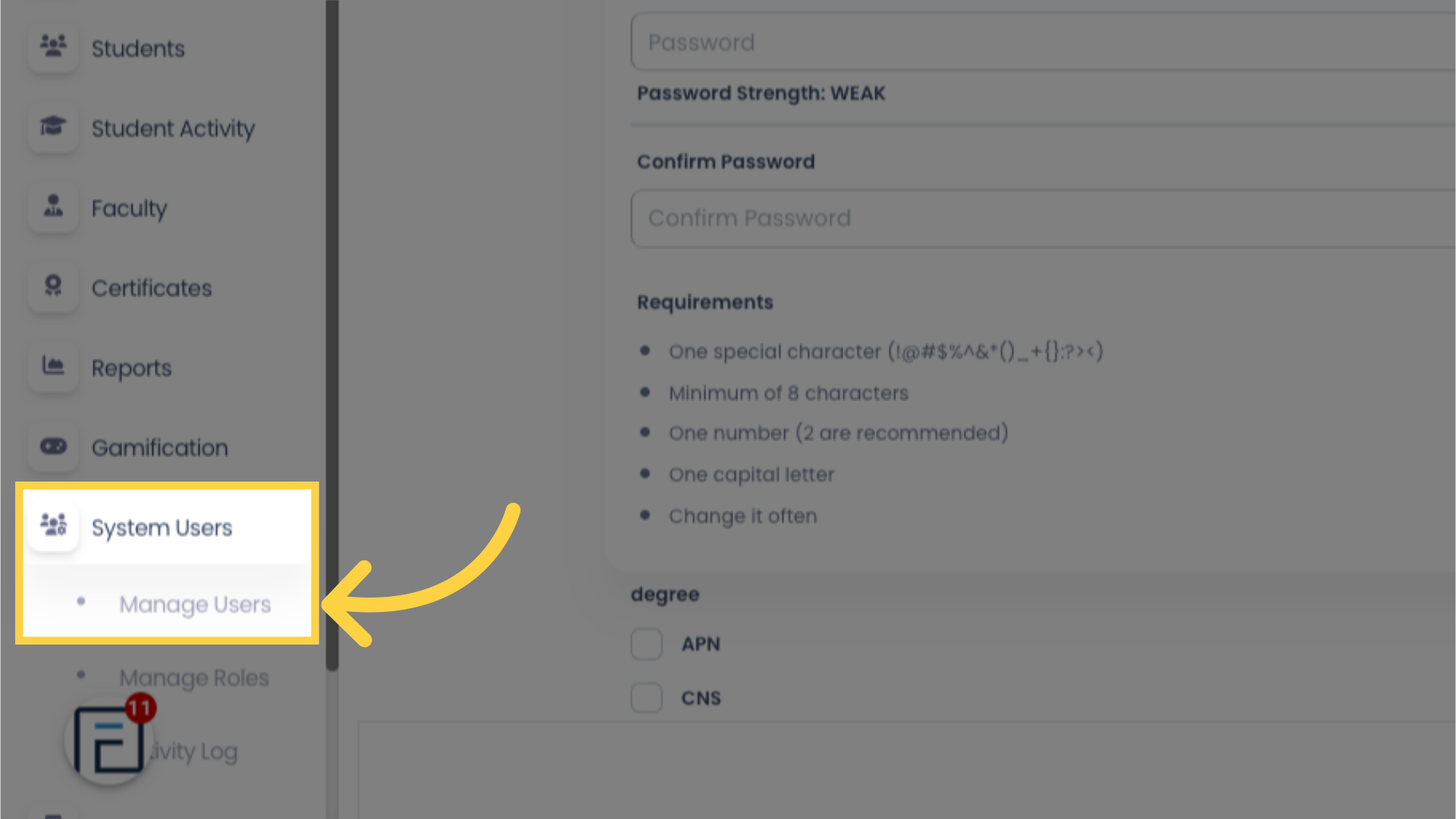This screenshot has height=819, width=1456.
Task: Click the Password strength indicator field
Action: click(x=764, y=93)
